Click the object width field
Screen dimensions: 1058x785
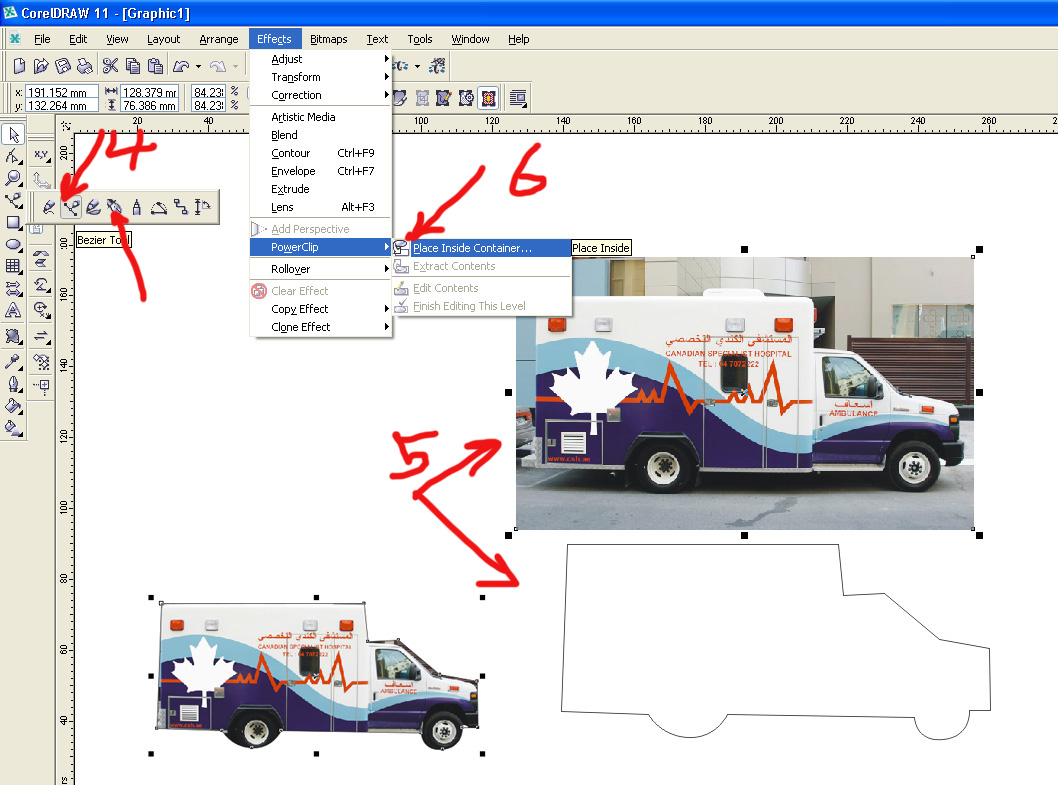(149, 92)
